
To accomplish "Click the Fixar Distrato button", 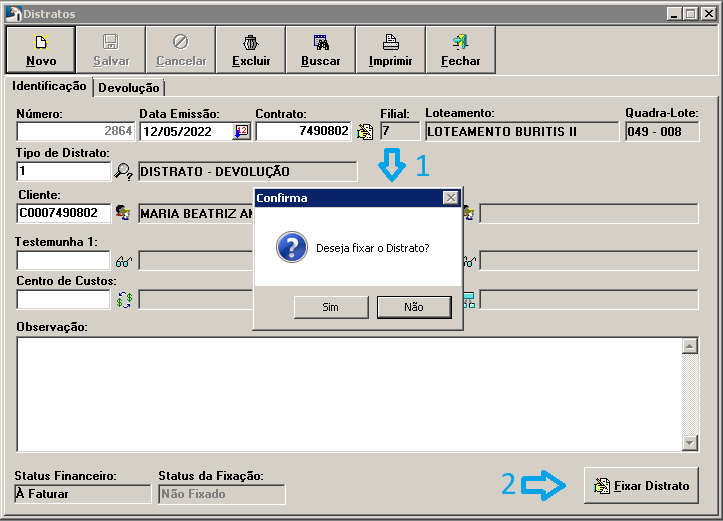I will tap(641, 486).
